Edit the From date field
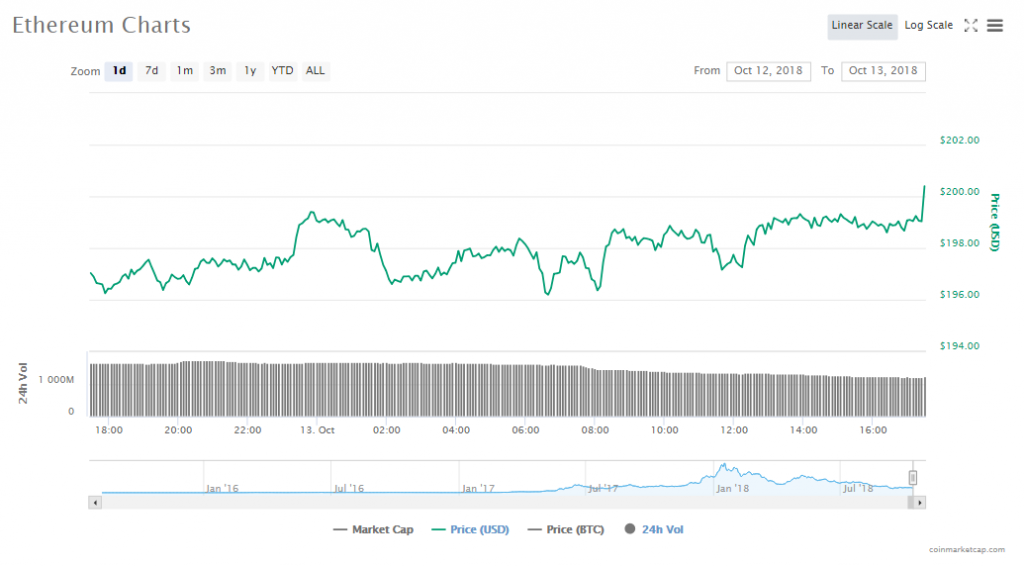This screenshot has height=567, width=1024. [x=768, y=71]
